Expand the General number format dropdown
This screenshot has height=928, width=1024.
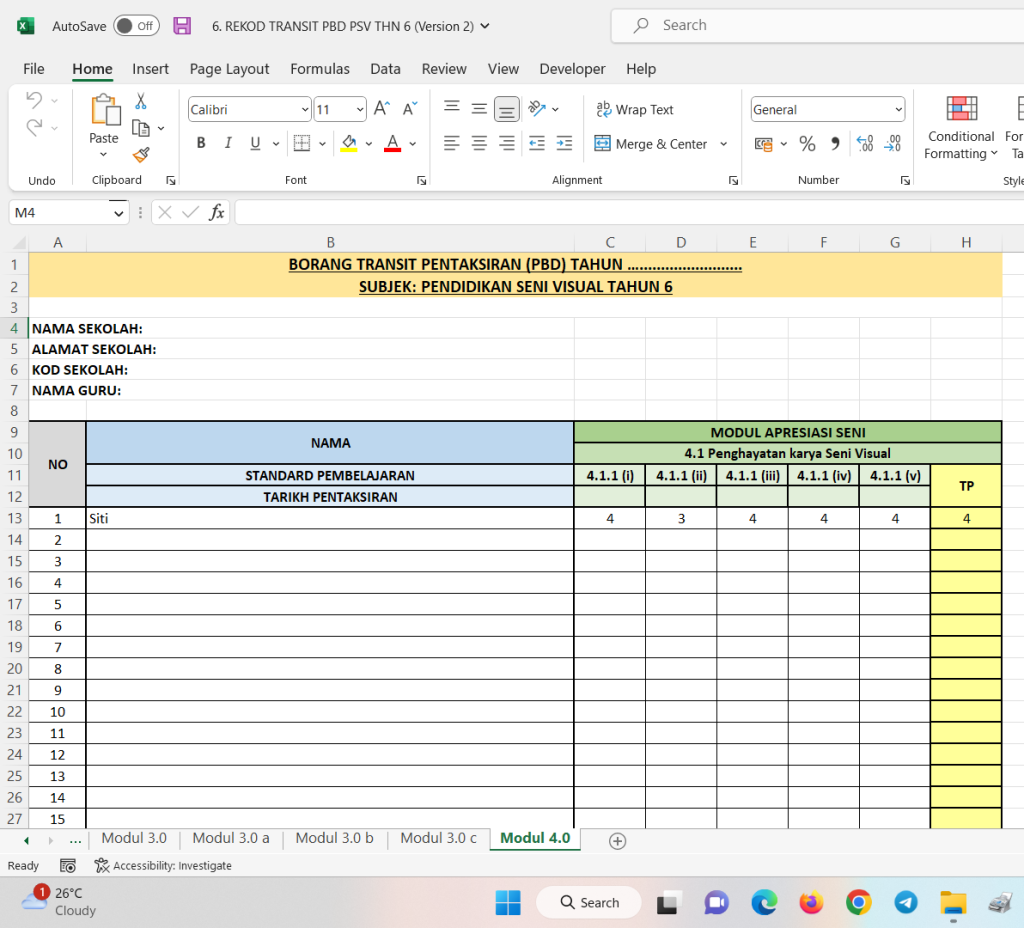(897, 110)
